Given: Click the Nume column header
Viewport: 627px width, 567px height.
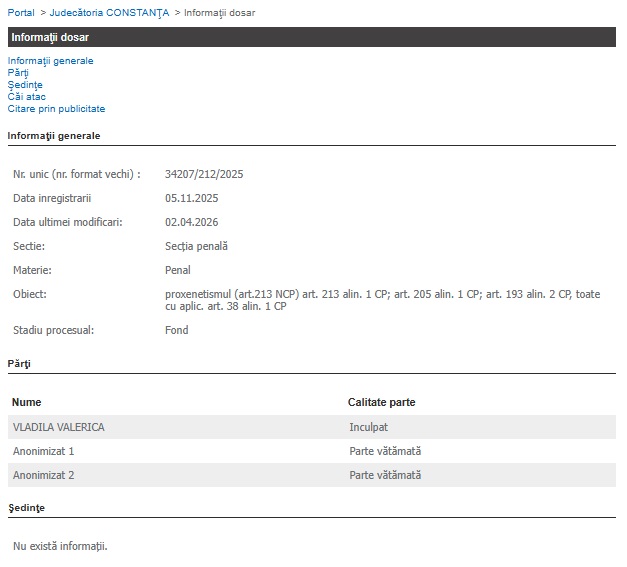Looking at the screenshot, I should point(26,403).
